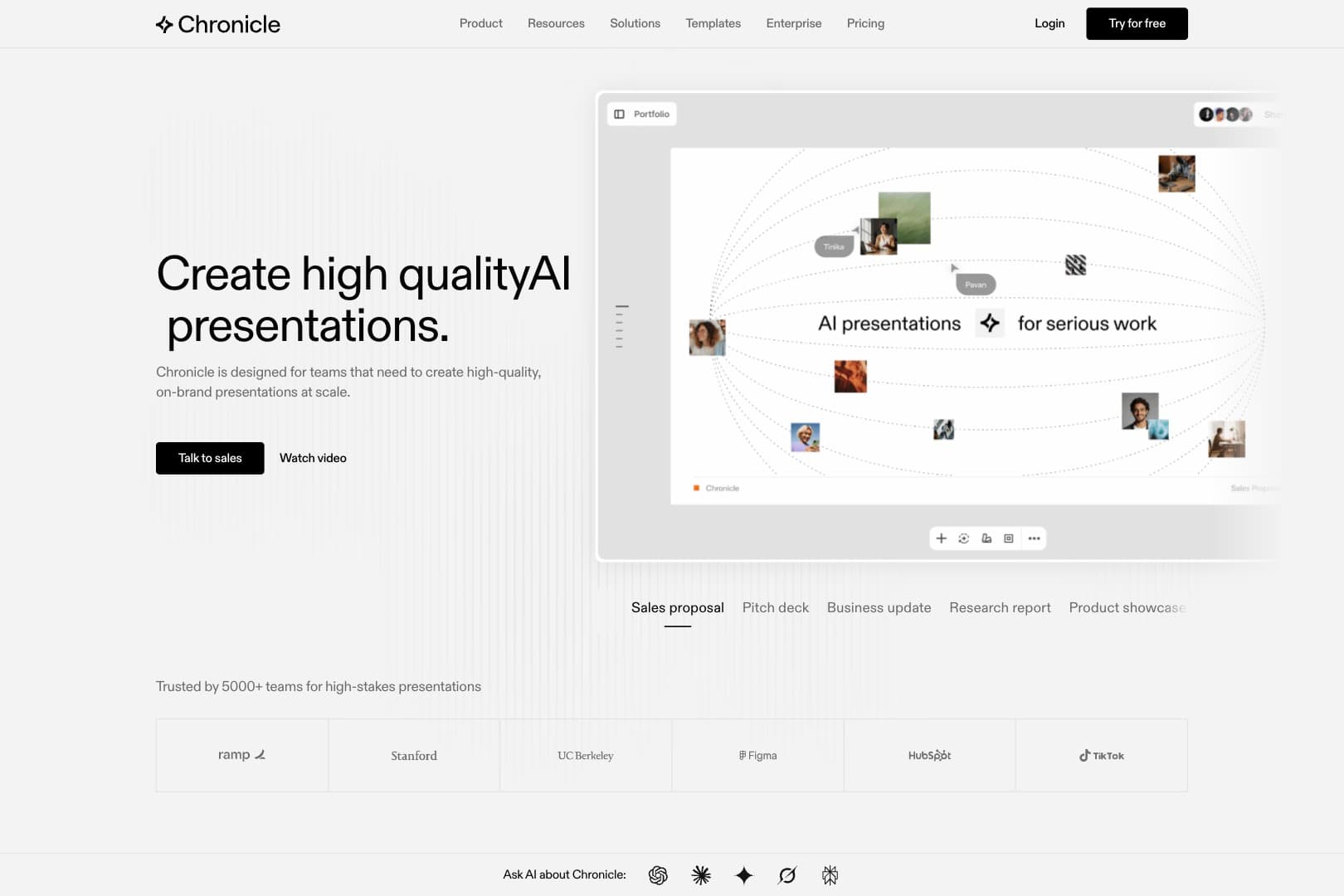Open the three-dots more menu in slide toolbar
The image size is (1344, 896).
(1034, 538)
